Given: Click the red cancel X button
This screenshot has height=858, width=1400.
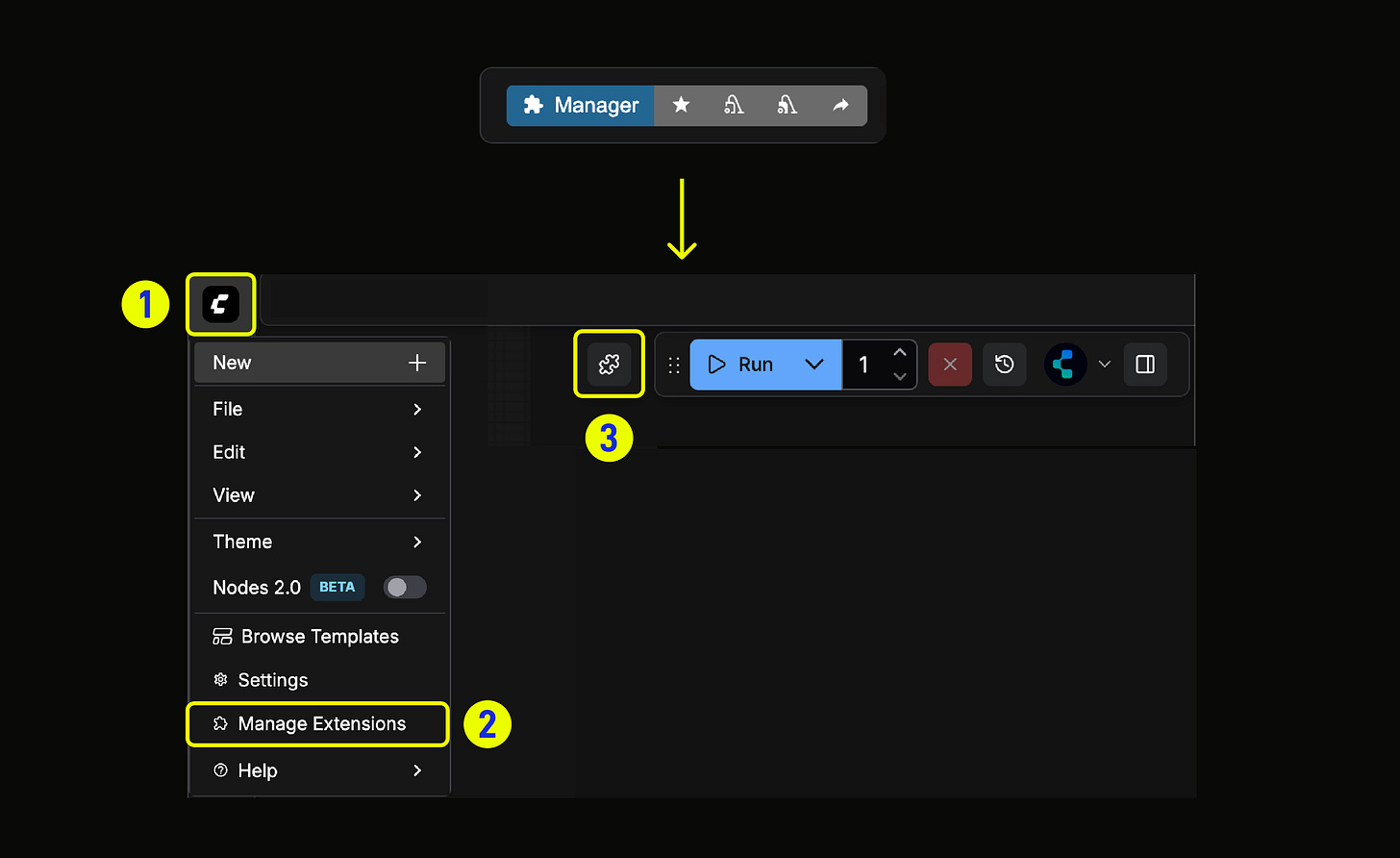Looking at the screenshot, I should point(950,365).
